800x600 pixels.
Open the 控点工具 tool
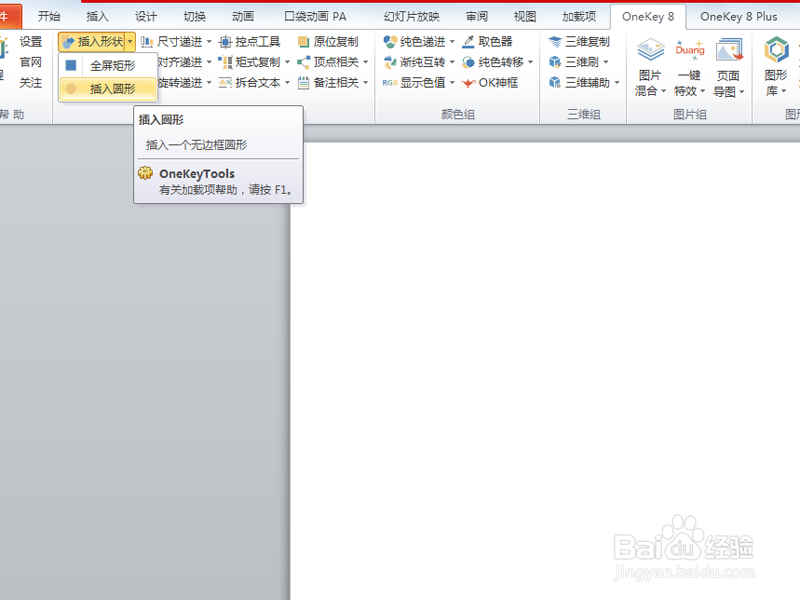pyautogui.click(x=249, y=41)
